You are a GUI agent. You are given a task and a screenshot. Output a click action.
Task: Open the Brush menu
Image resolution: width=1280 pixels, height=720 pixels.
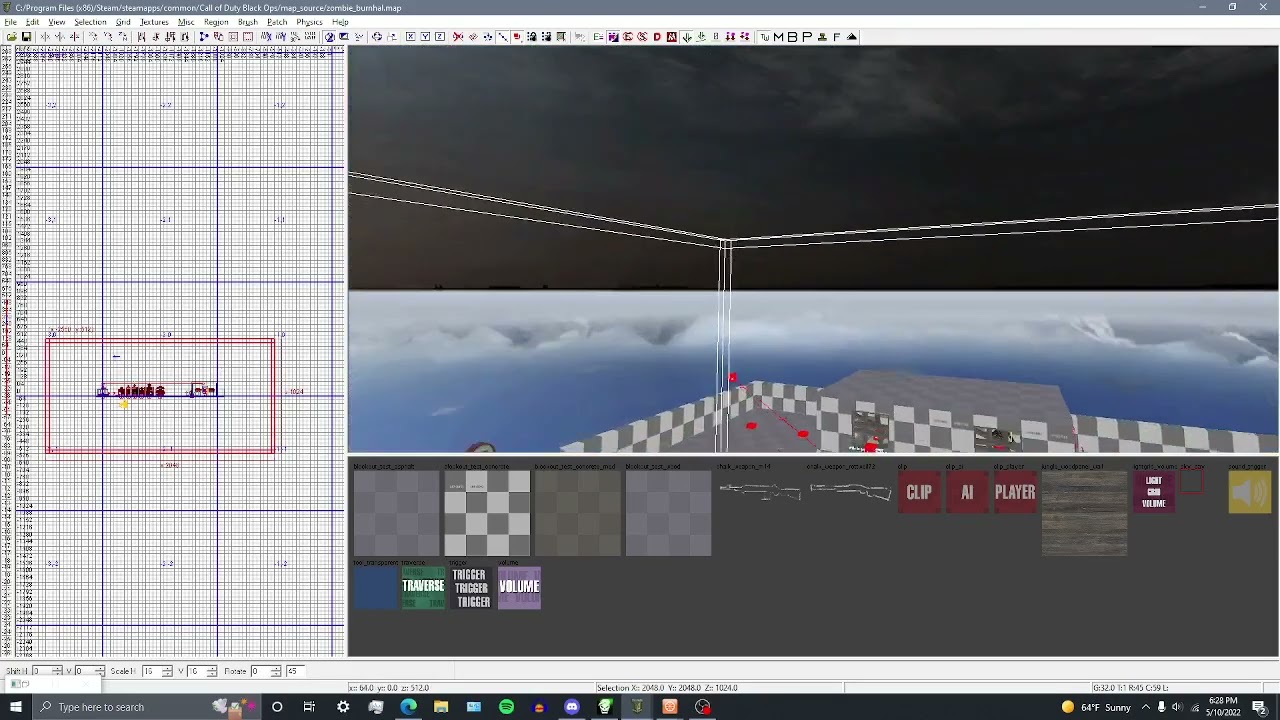click(247, 22)
